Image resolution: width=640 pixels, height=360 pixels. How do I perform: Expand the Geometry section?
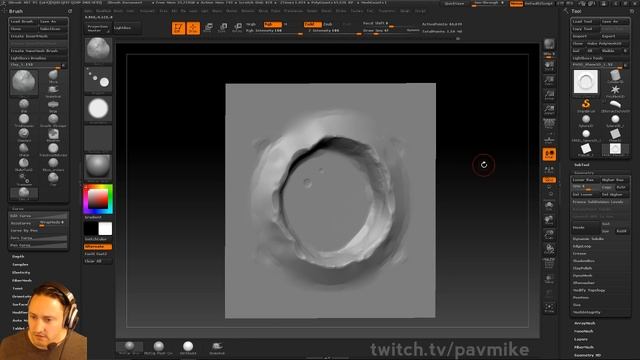(x=584, y=173)
